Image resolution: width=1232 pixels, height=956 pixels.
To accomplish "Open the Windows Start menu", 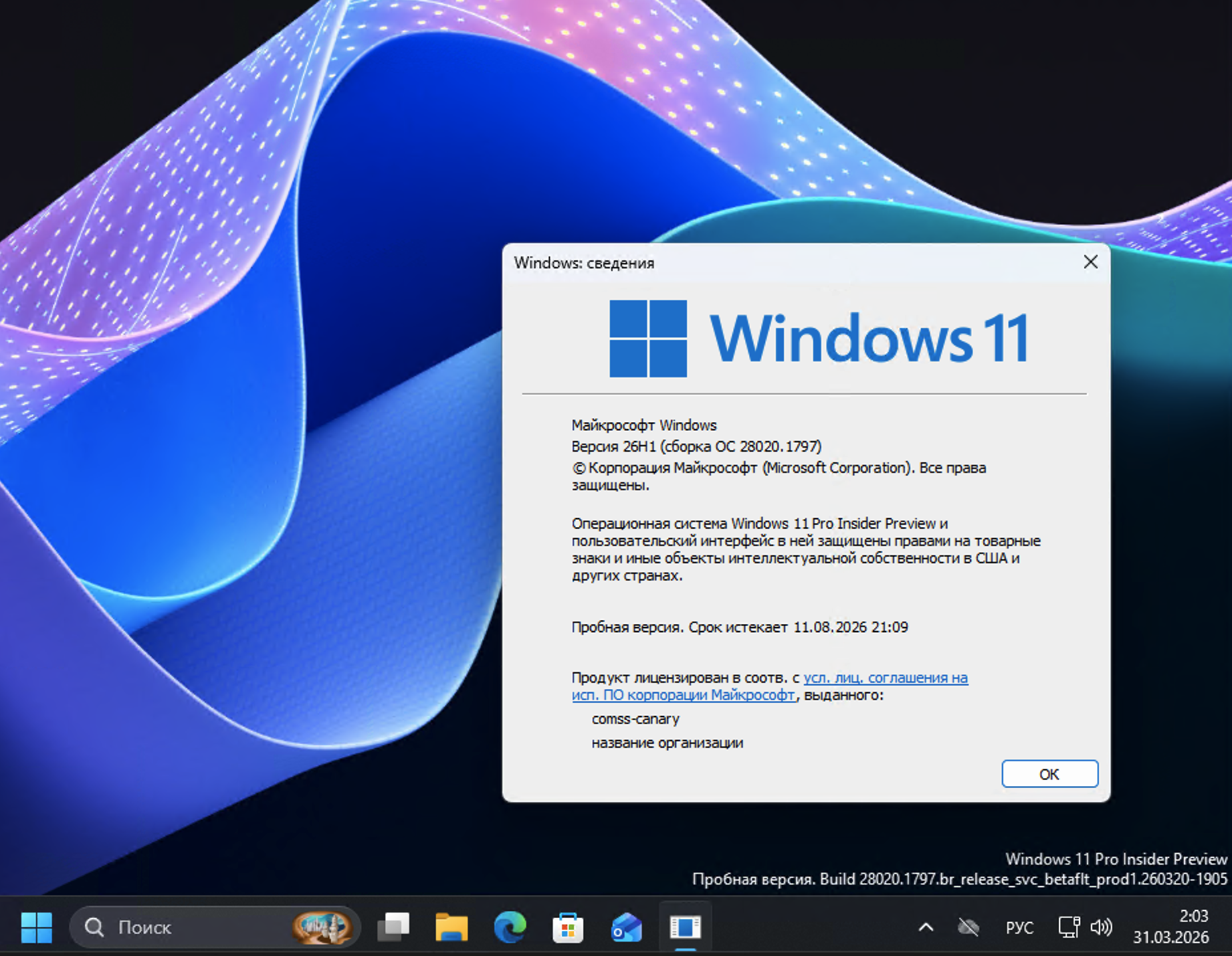I will [36, 927].
